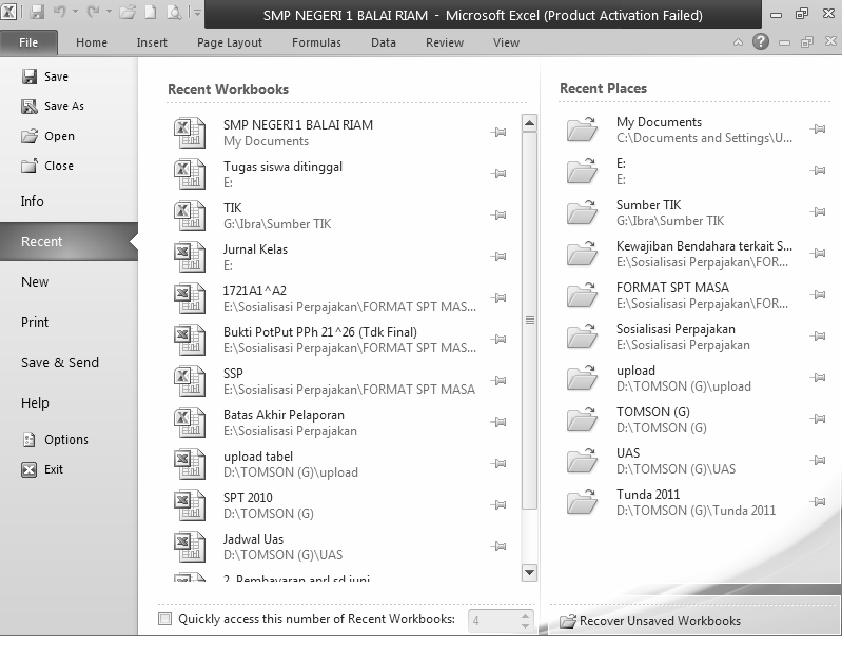The height and width of the screenshot is (657, 844).
Task: Pin My Documents recent place
Action: [817, 129]
